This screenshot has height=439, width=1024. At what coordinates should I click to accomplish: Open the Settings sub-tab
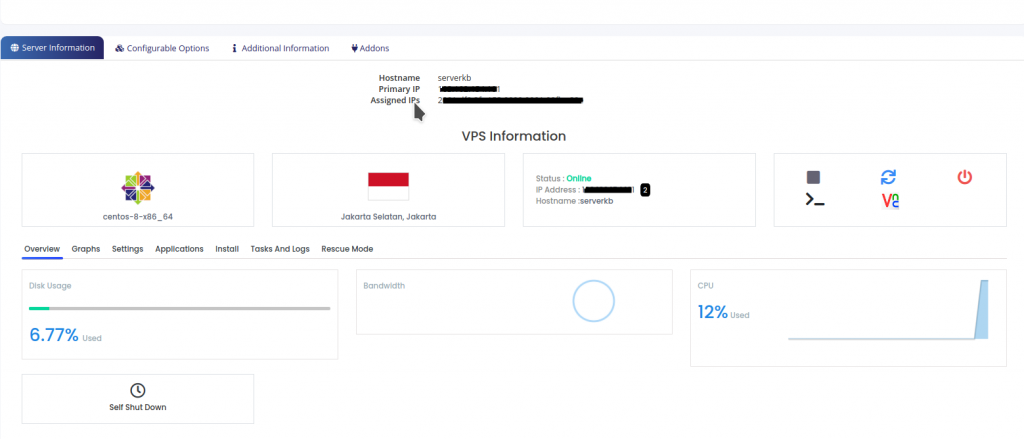pos(127,249)
